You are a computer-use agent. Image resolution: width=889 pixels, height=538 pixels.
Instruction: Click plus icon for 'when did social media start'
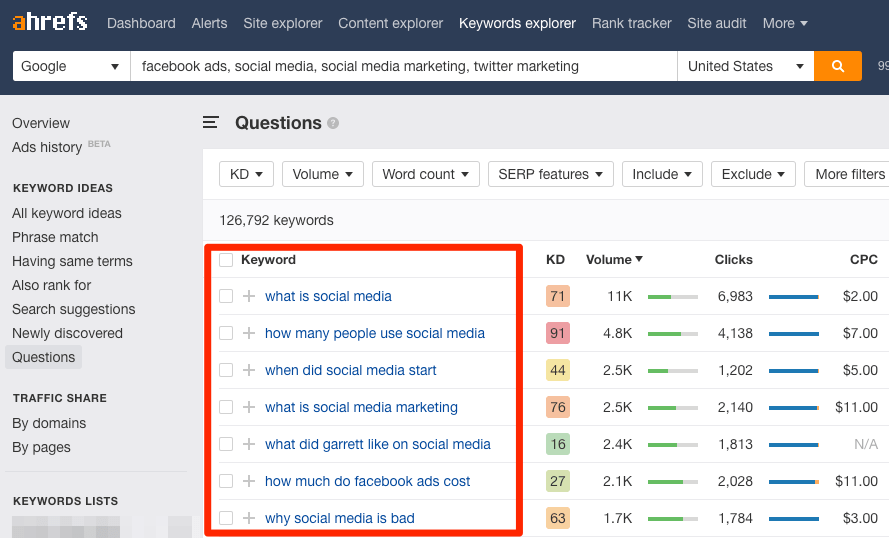pyautogui.click(x=249, y=370)
